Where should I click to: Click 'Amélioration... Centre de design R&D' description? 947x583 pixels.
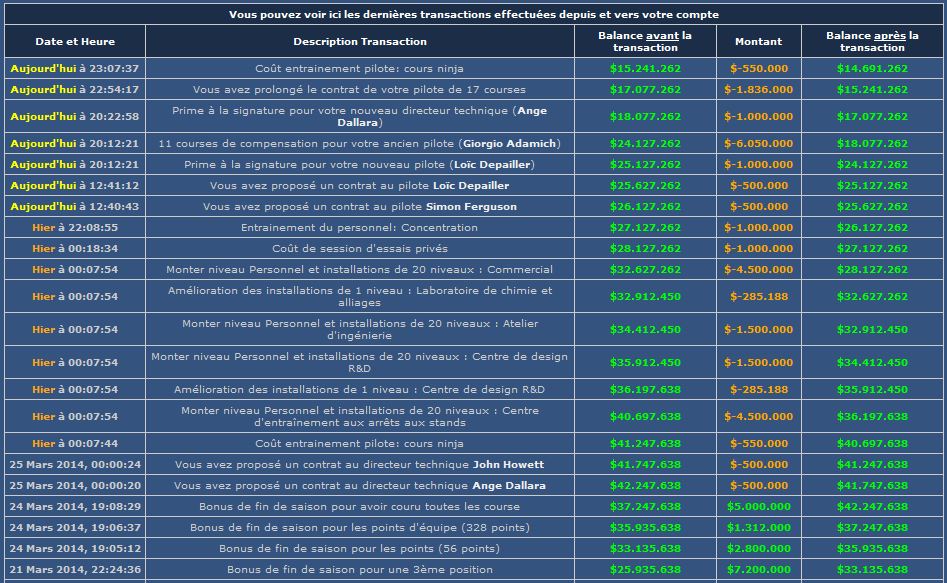tap(359, 390)
